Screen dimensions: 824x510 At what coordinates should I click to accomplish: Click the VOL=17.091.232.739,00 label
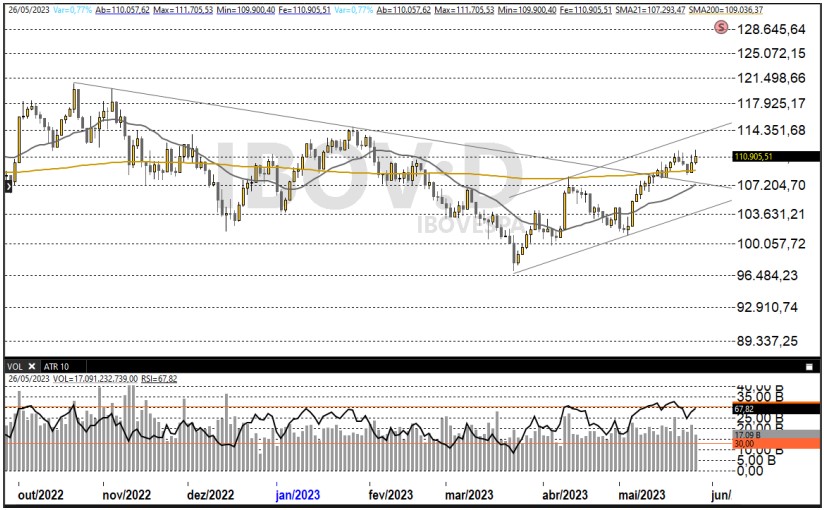click(95, 379)
